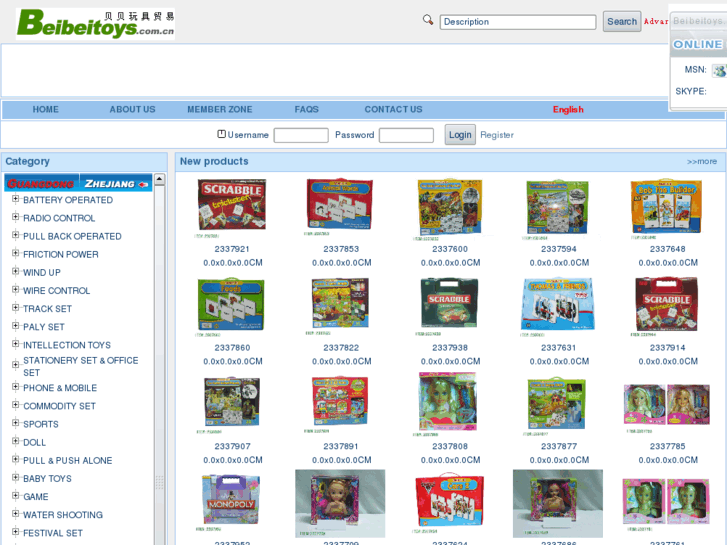The image size is (727, 545).
Task: Focus the Password input field
Action: (x=406, y=135)
